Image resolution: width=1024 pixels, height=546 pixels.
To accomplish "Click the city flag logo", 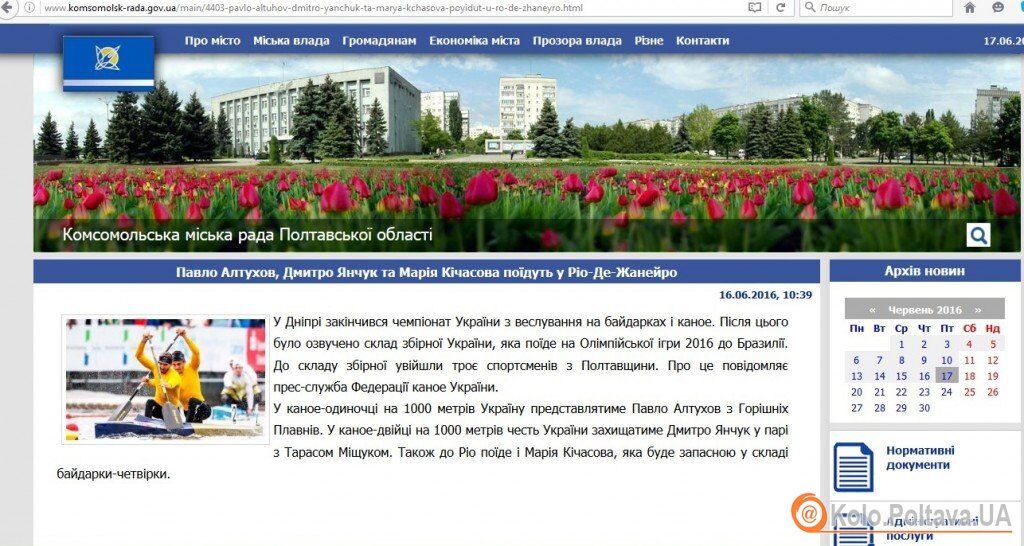I will click(x=108, y=63).
